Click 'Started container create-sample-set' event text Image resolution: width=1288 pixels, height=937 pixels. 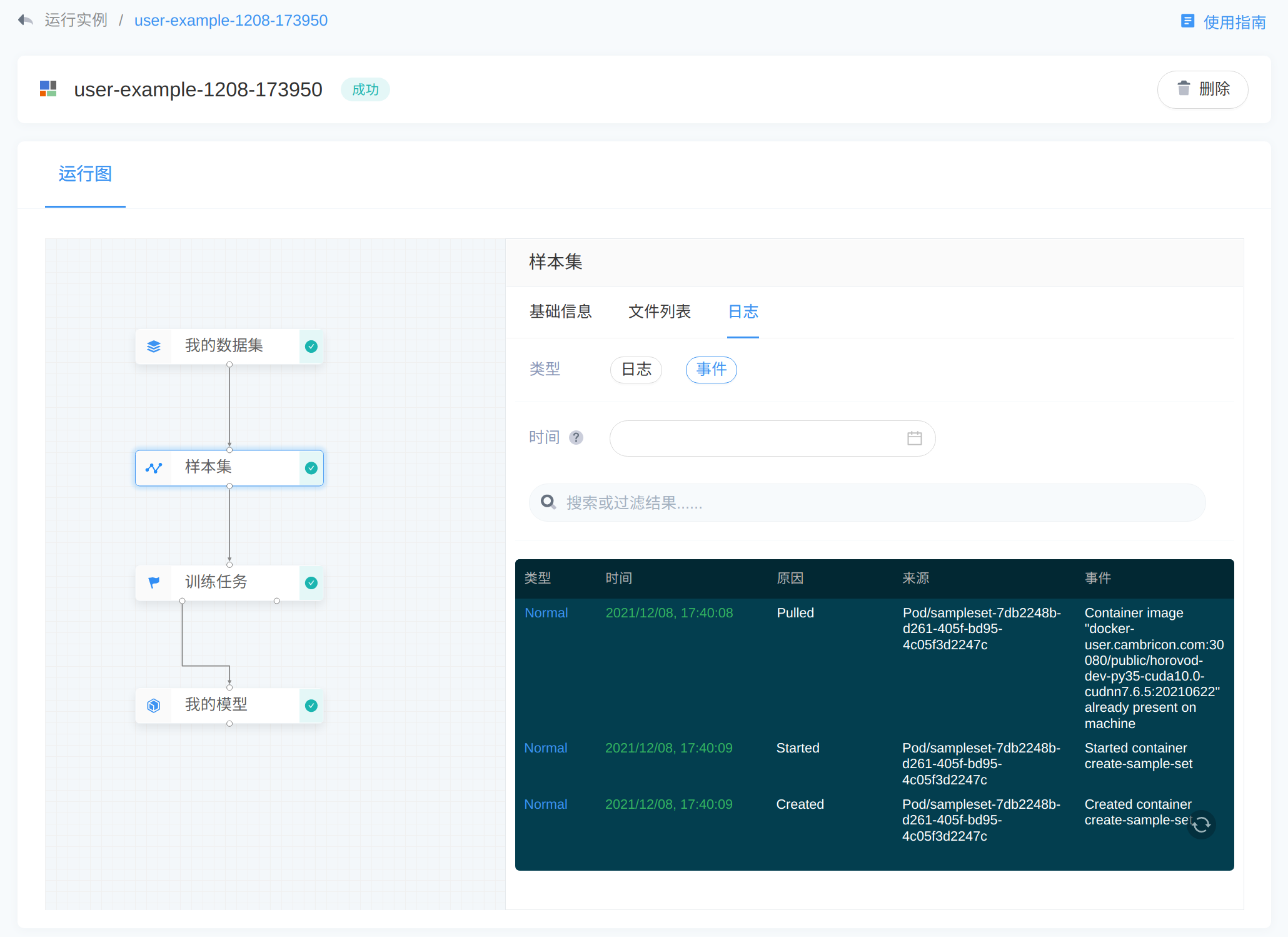1139,756
